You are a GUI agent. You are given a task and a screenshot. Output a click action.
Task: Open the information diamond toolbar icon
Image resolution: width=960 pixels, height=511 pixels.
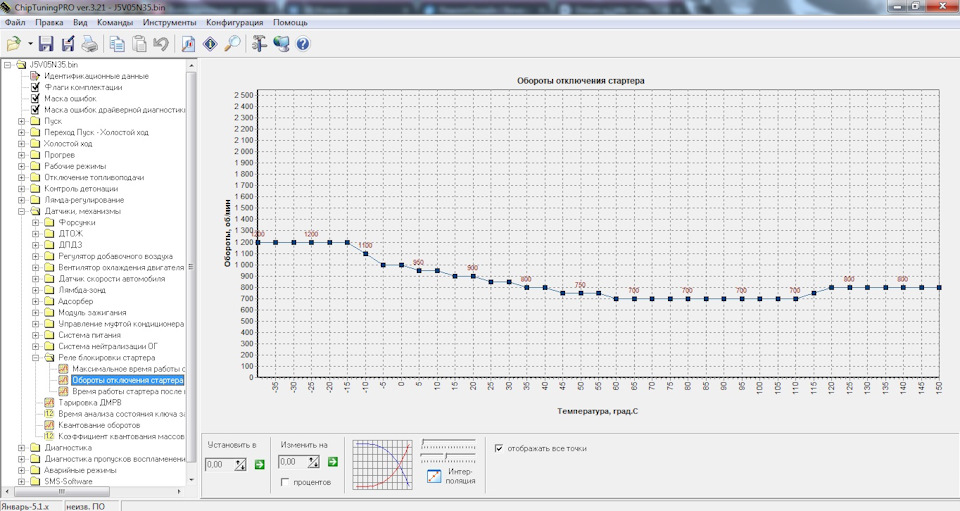click(210, 44)
